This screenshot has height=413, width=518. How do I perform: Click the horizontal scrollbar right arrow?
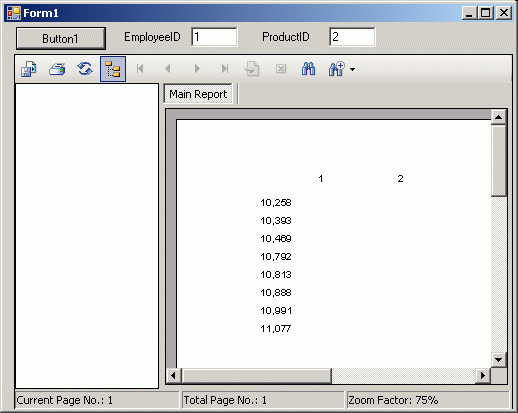point(483,376)
